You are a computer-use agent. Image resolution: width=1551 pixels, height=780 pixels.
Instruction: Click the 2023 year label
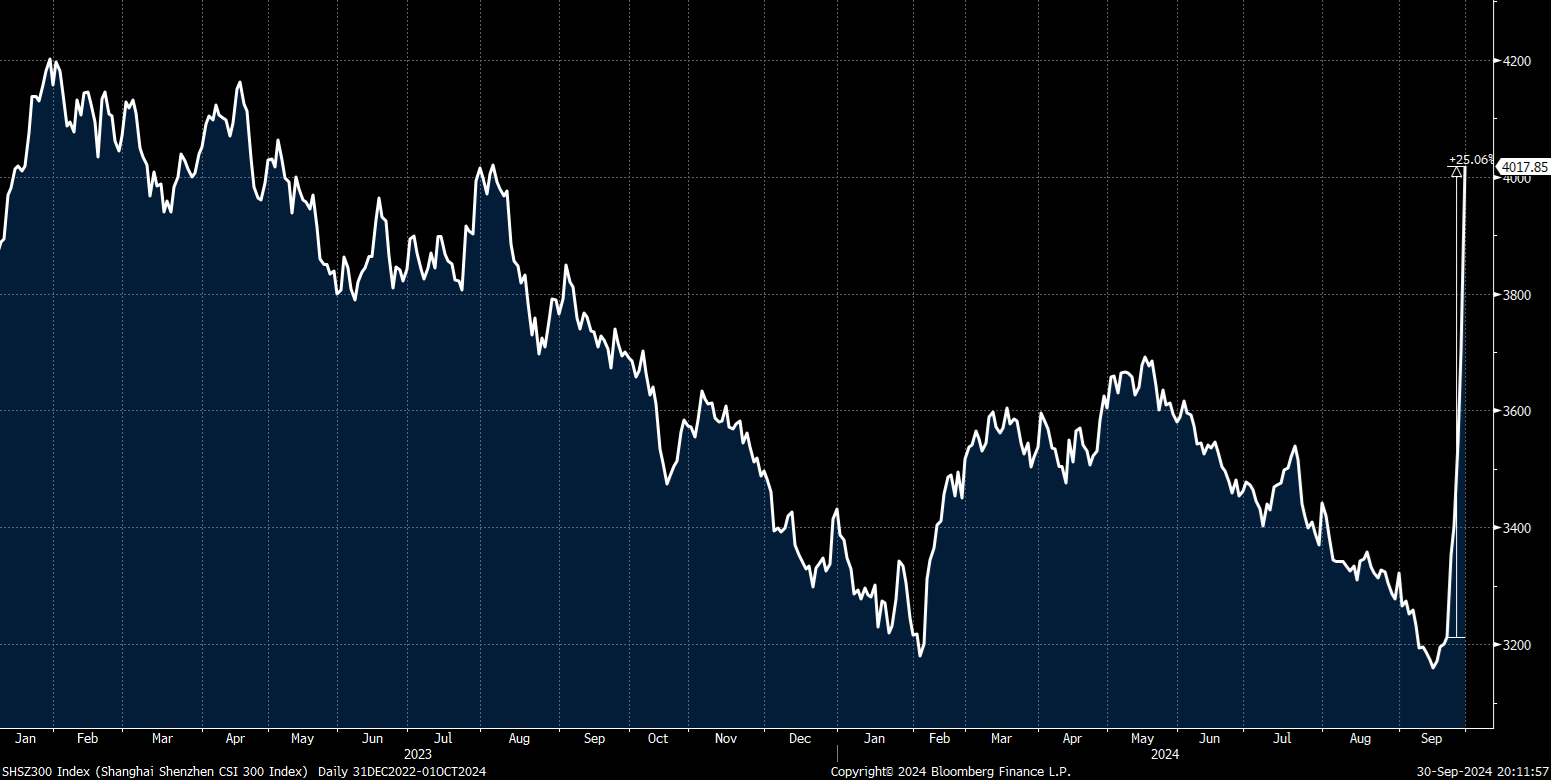(x=418, y=754)
